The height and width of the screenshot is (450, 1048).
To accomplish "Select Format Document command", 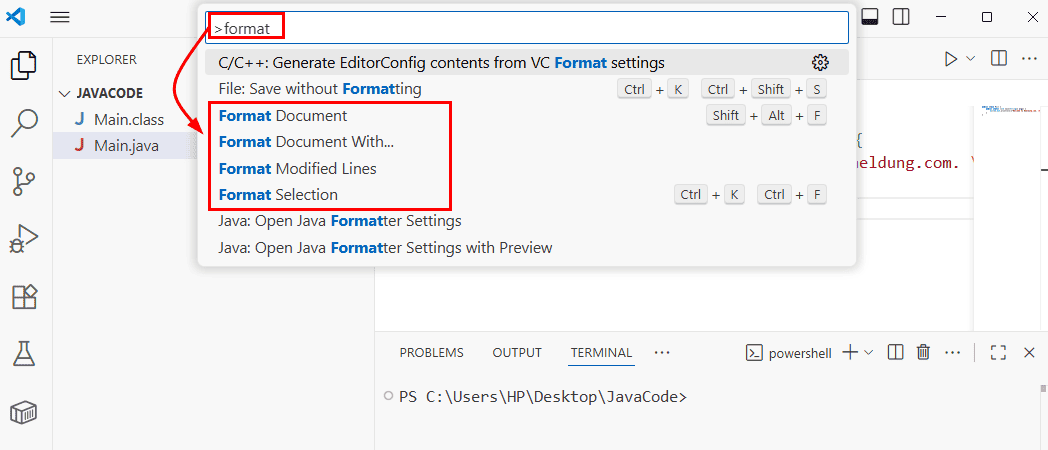I will (283, 115).
